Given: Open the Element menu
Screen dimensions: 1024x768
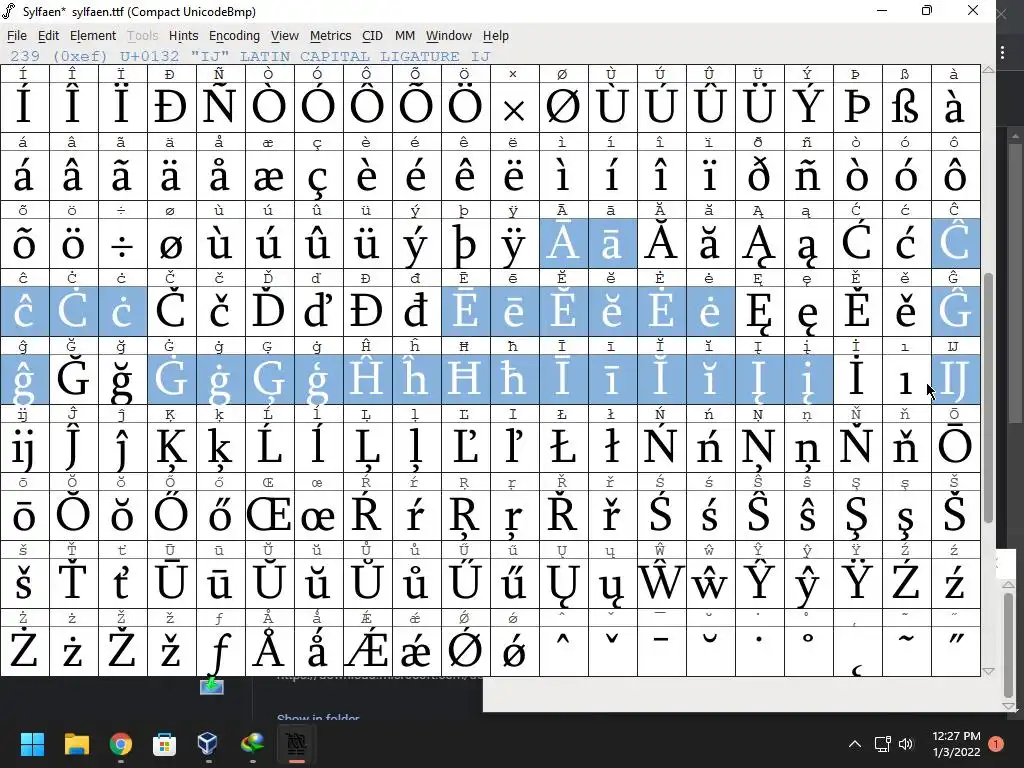Looking at the screenshot, I should pos(93,36).
